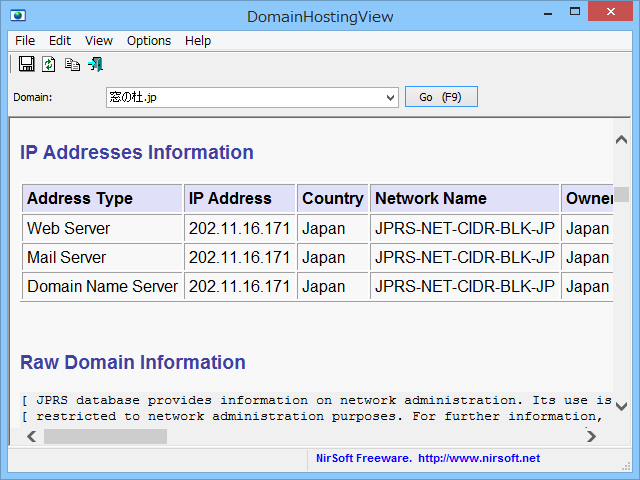
Task: Click the horizontal scrollbar right arrow
Action: 591,437
